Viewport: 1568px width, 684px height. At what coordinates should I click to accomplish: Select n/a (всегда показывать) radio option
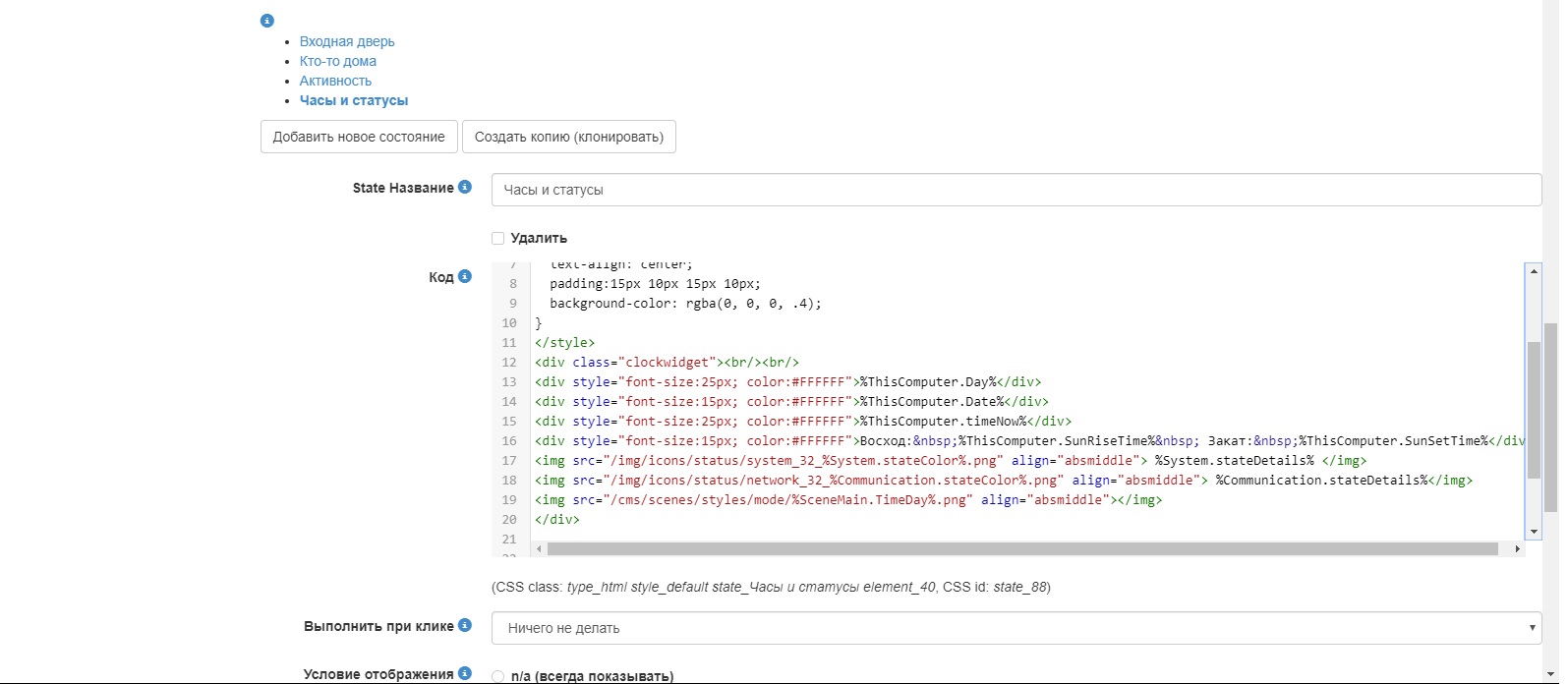click(498, 676)
